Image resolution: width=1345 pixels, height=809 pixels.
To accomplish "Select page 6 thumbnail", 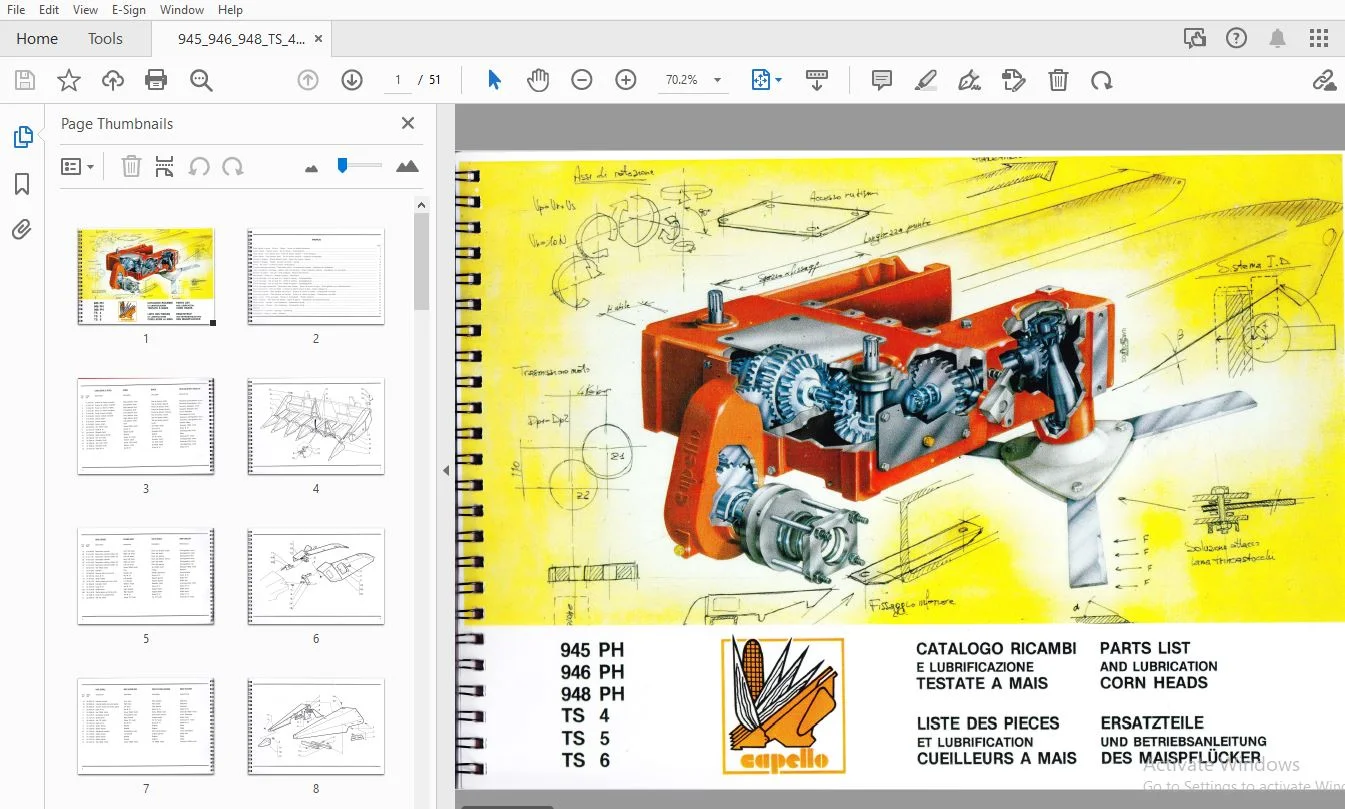I will 316,576.
